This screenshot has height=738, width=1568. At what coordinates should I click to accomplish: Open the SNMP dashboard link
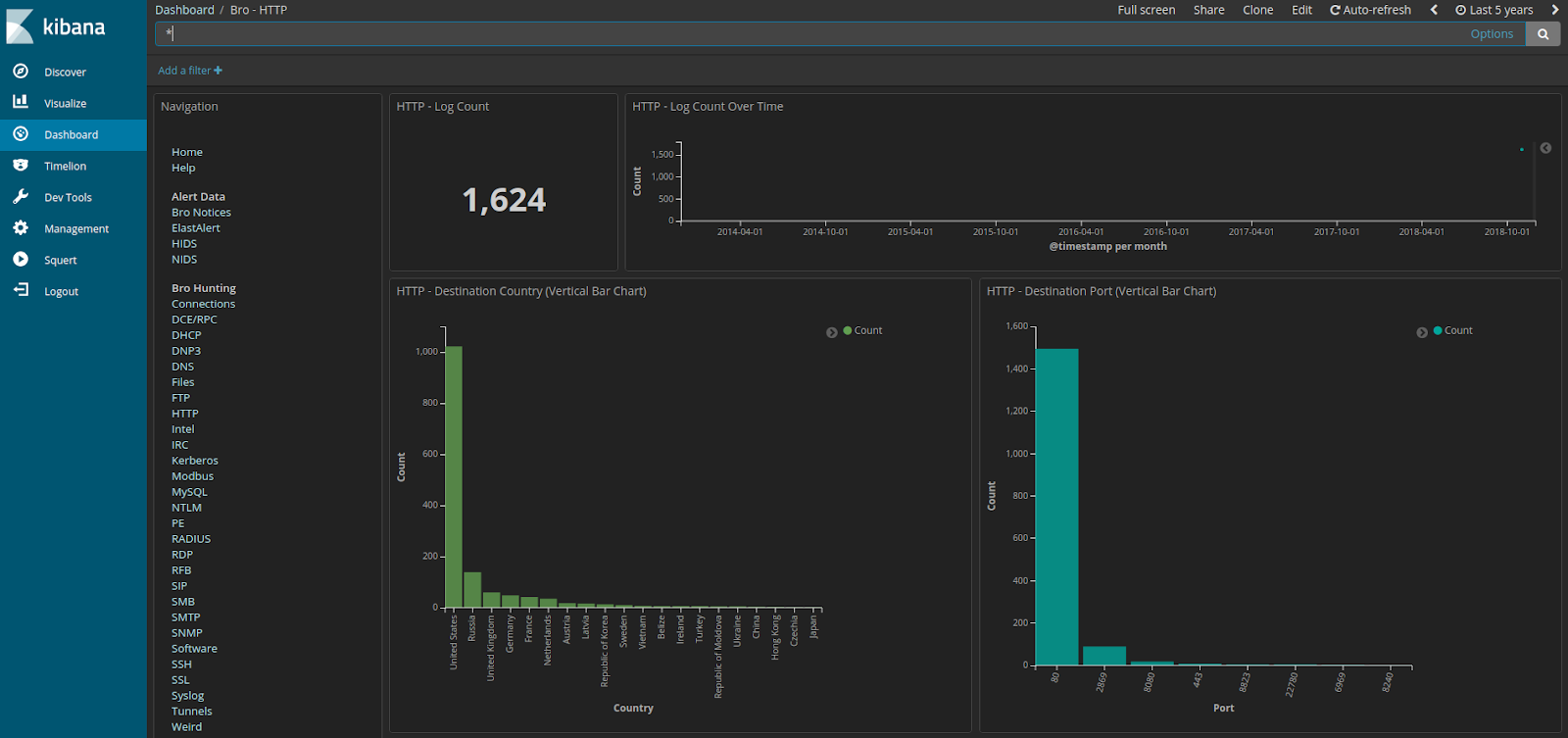pos(185,633)
